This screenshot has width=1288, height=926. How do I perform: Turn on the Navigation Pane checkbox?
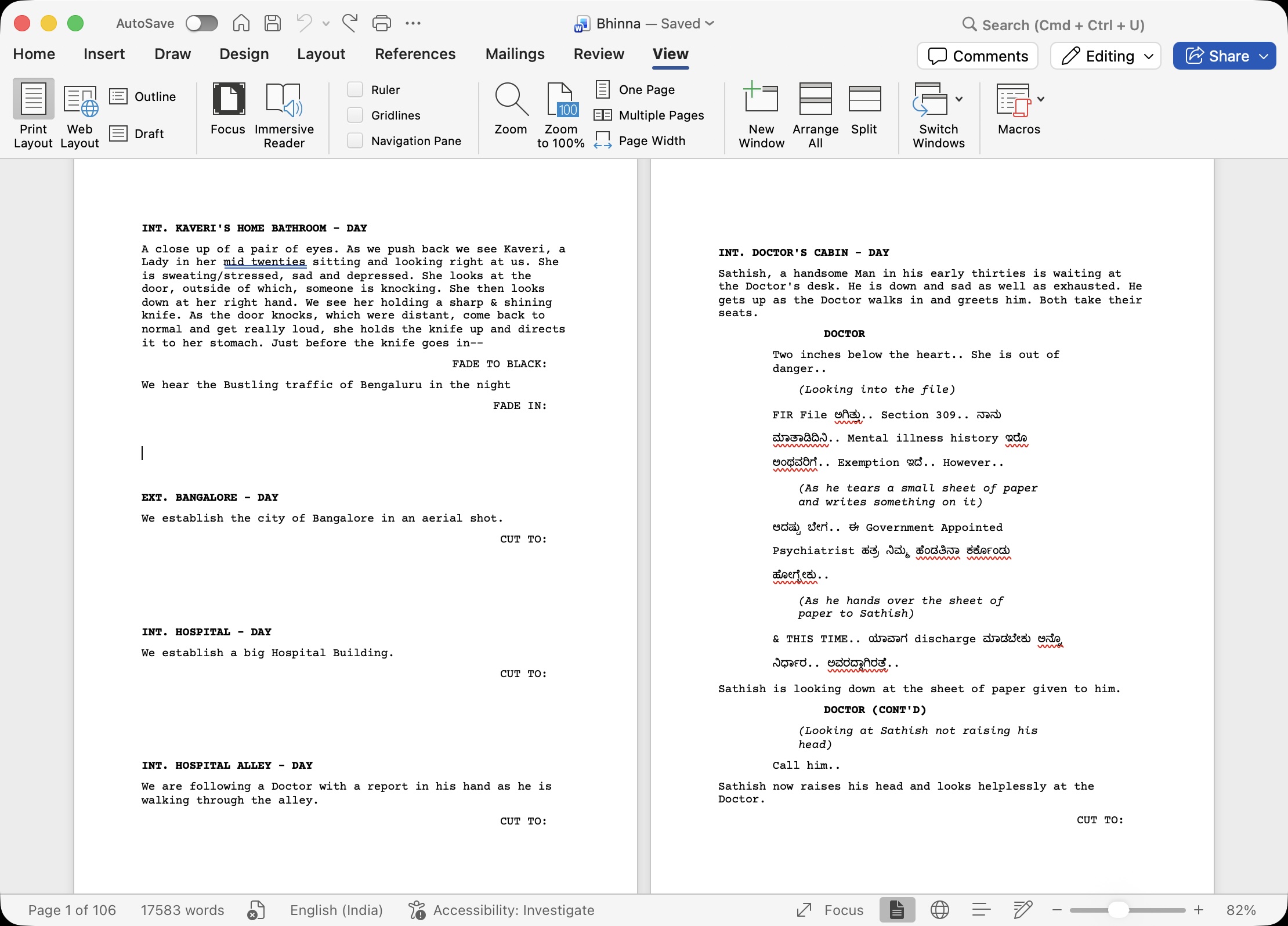click(355, 140)
